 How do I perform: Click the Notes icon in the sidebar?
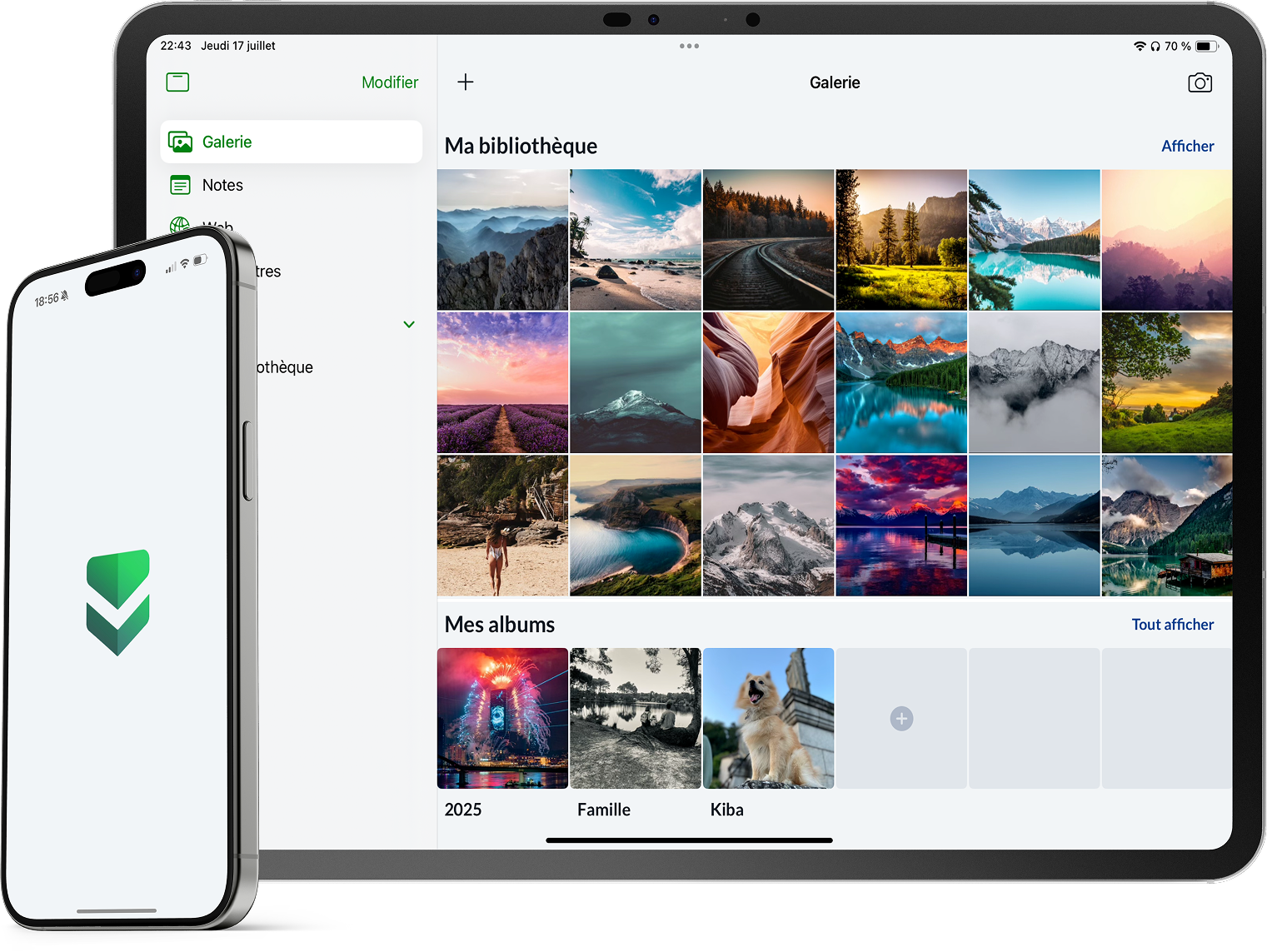point(180,185)
